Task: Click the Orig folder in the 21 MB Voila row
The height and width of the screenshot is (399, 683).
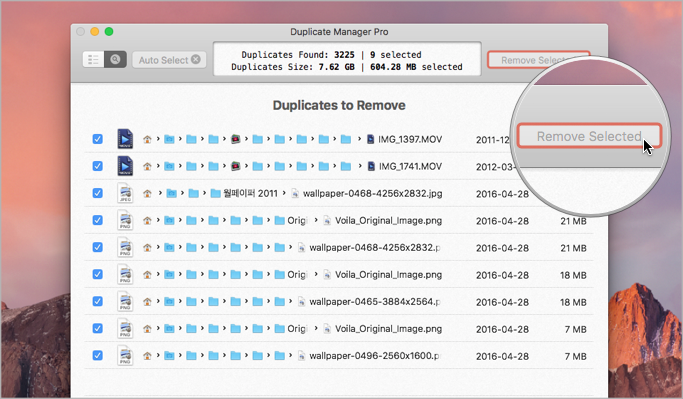Action: 291,220
